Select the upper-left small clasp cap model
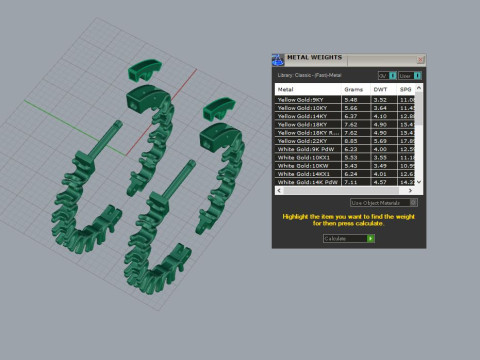The height and width of the screenshot is (360, 480). click(144, 70)
